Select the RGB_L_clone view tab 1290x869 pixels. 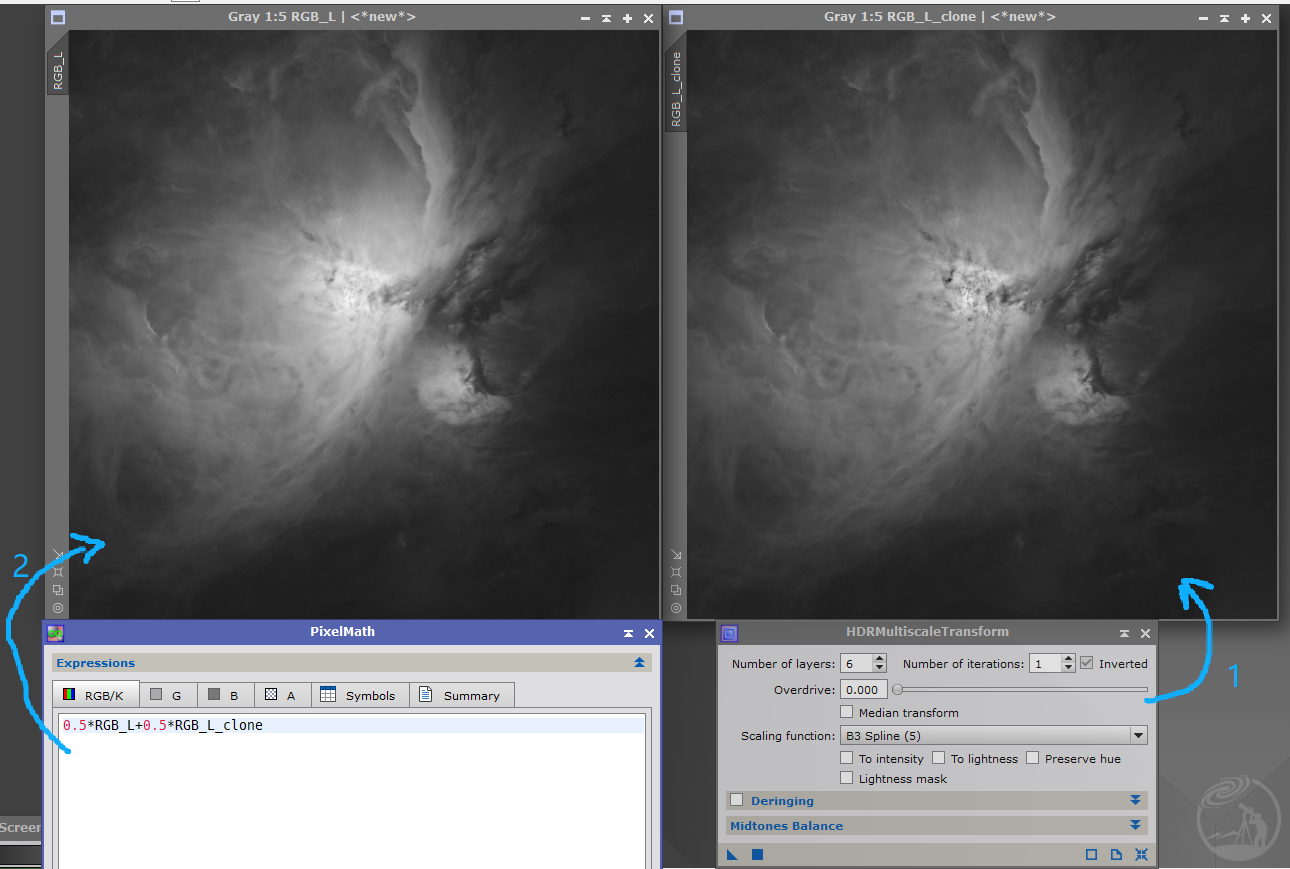point(676,90)
